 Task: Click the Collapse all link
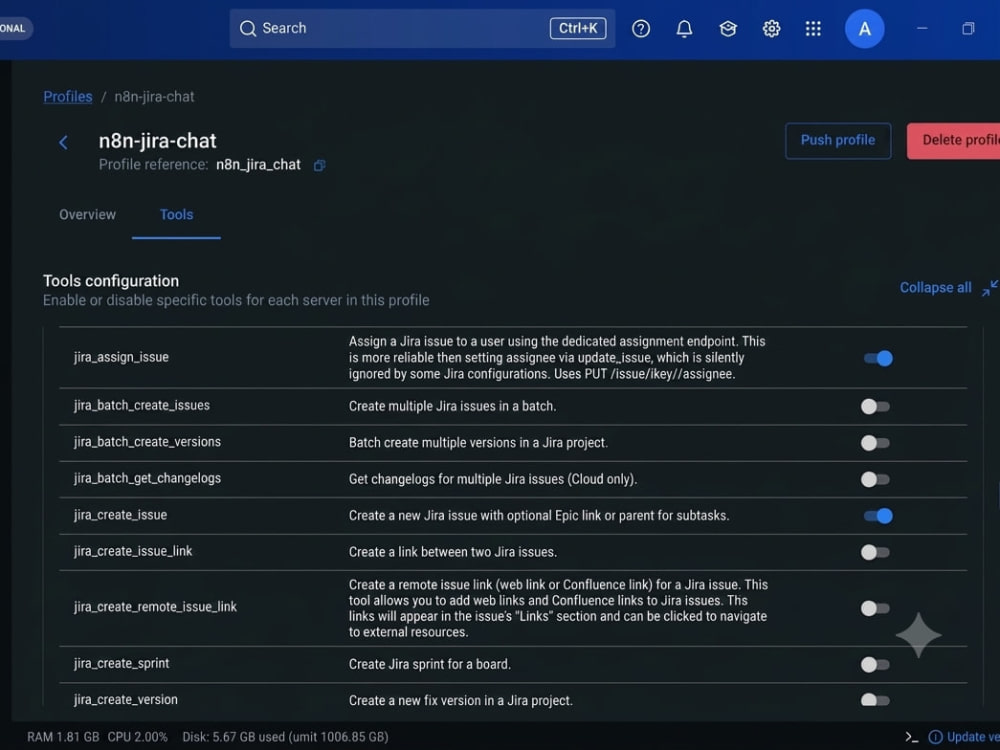click(936, 288)
